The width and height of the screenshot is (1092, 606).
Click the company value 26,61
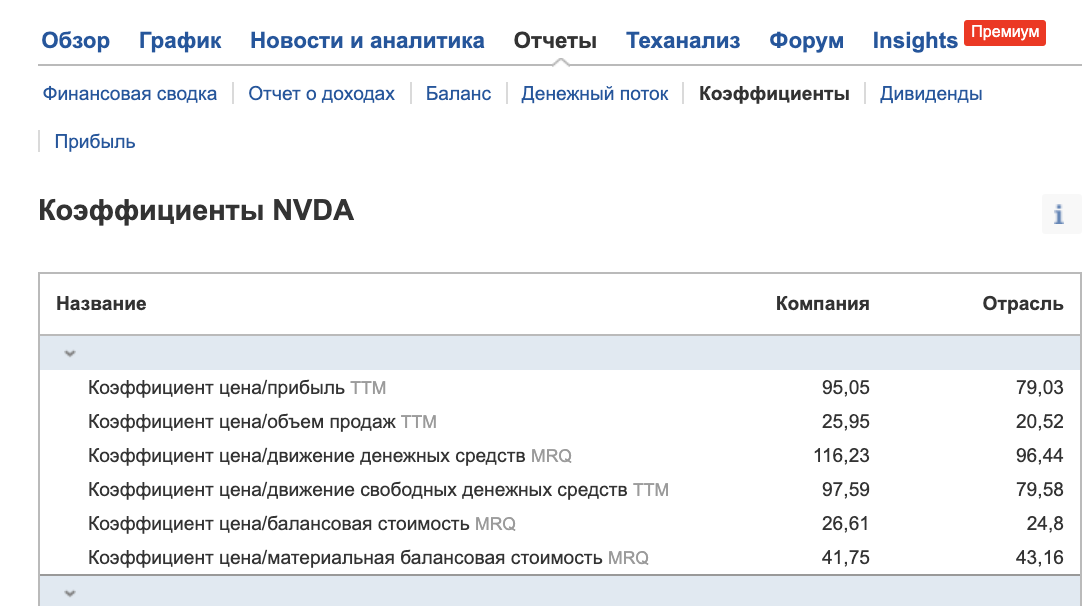coord(845,524)
